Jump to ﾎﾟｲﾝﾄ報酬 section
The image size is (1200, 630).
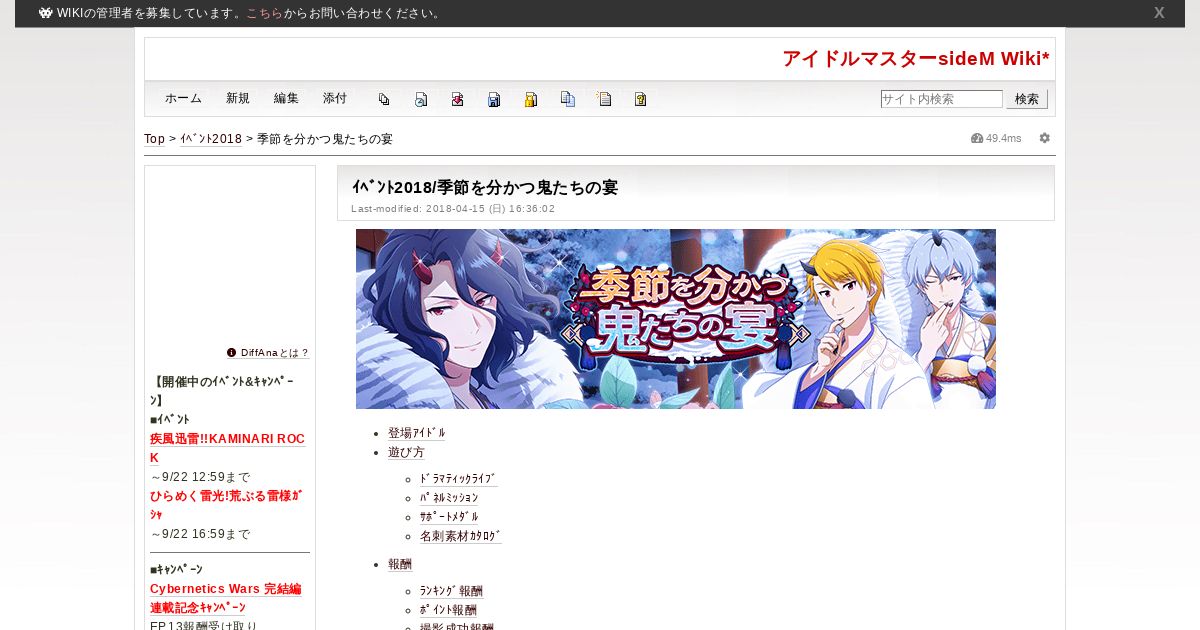[x=448, y=610]
